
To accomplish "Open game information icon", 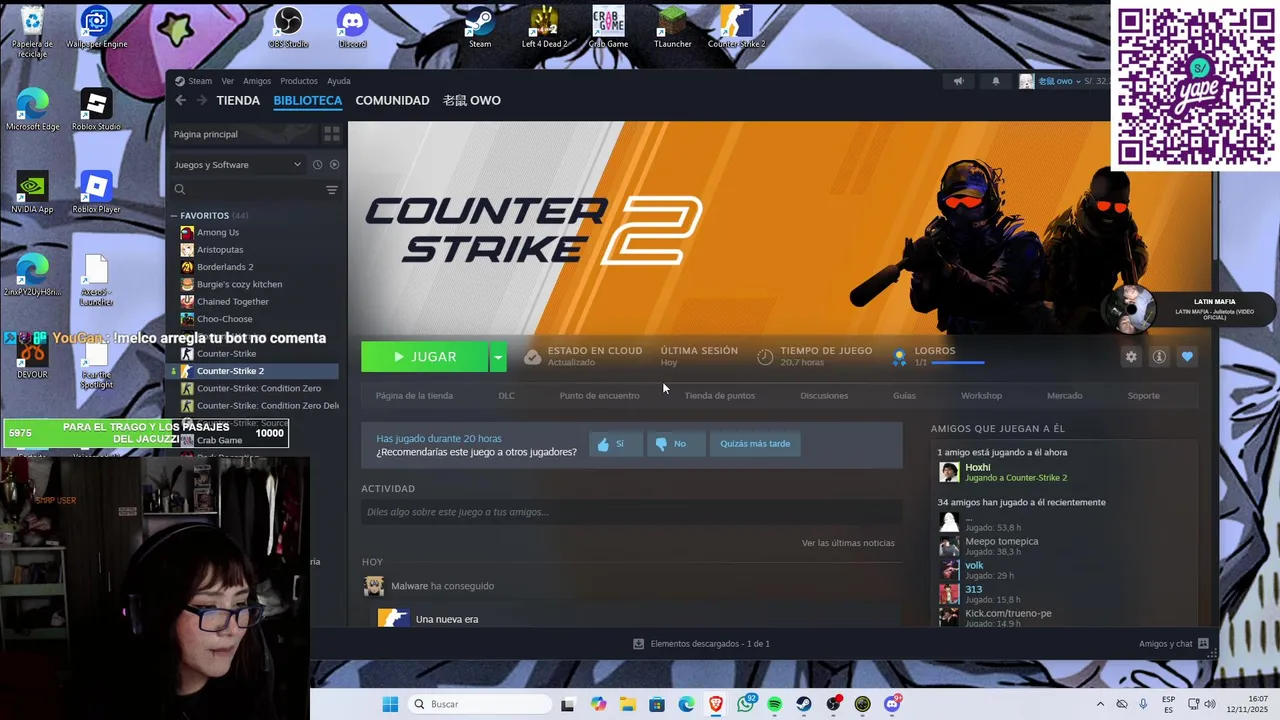I will coord(1159,357).
